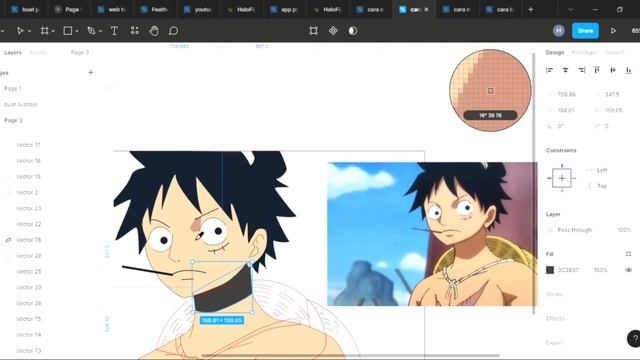This screenshot has width=640, height=360.
Task: Click the Fill styles four-dot icon
Action: tap(629, 254)
